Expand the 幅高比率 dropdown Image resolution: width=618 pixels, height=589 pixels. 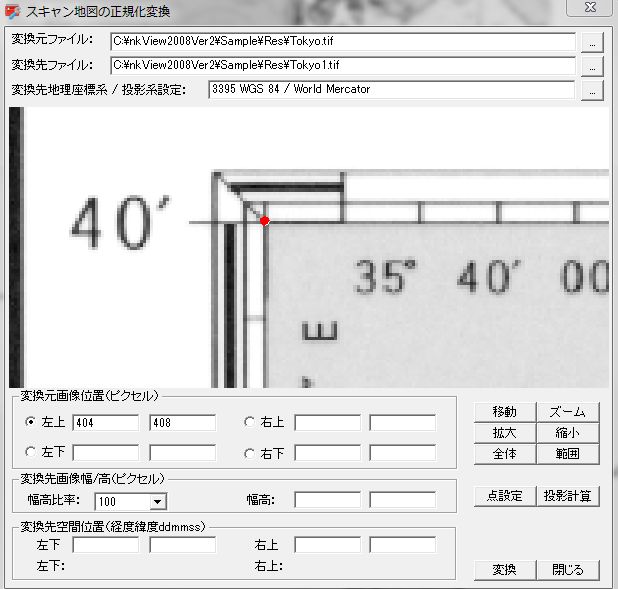pos(158,501)
